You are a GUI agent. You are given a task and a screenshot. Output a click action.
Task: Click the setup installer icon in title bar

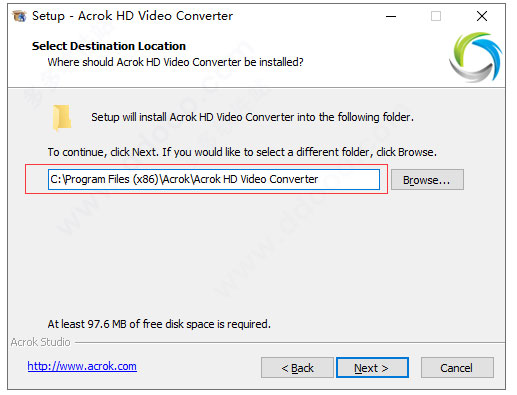[19, 16]
